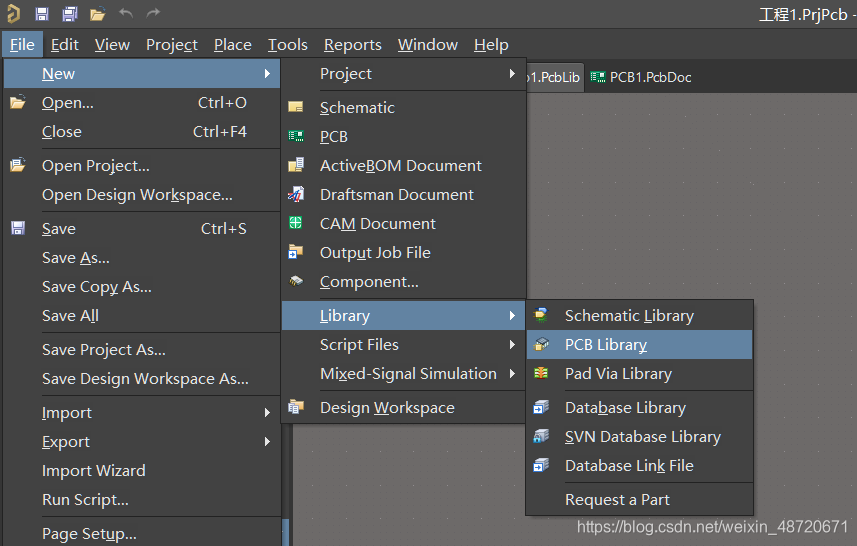
Task: Choose Schematic Library in the submenu
Action: click(628, 316)
